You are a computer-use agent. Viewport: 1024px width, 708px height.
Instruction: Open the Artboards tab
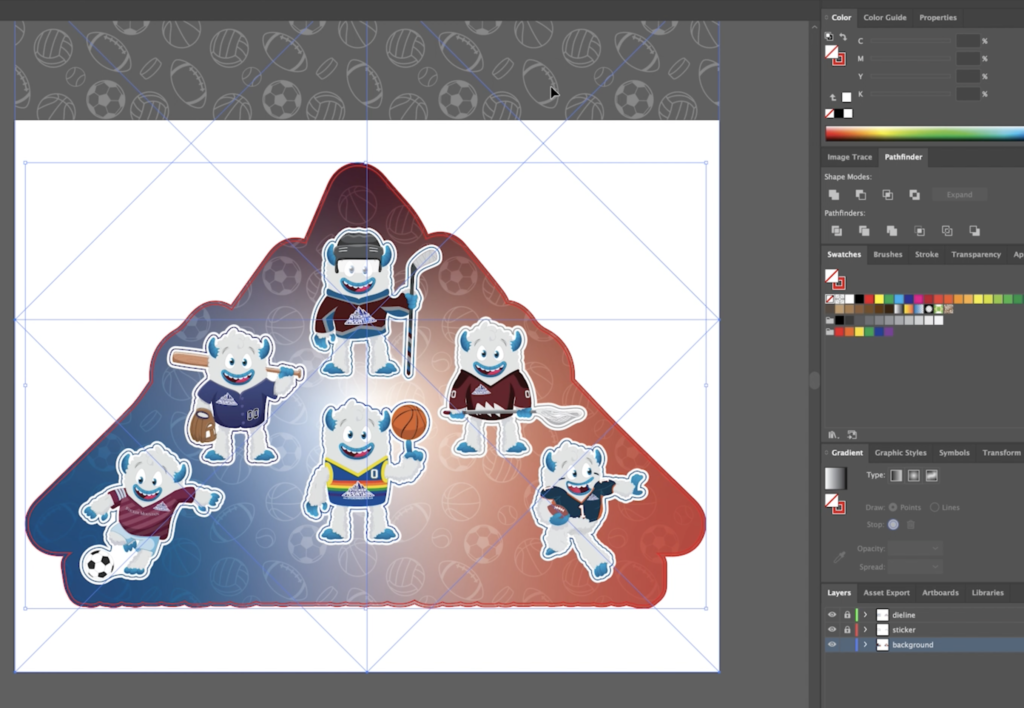940,593
